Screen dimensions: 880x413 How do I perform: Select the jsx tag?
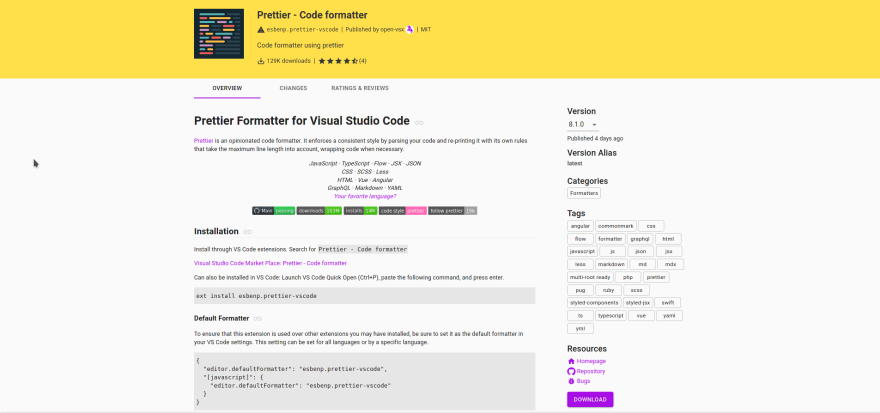pyautogui.click(x=670, y=251)
